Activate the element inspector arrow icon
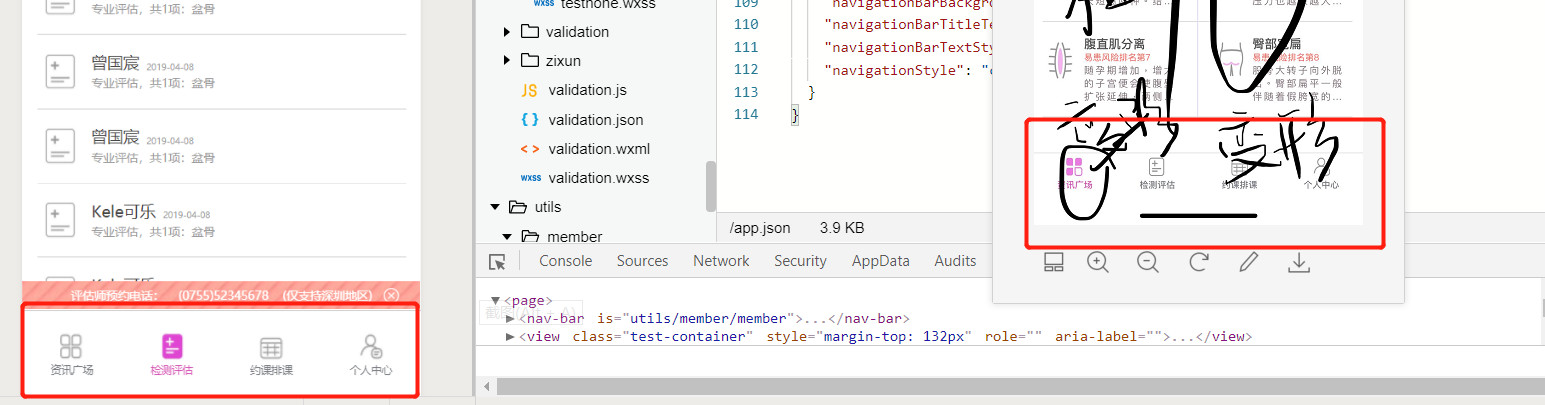The height and width of the screenshot is (405, 1545). [497, 261]
